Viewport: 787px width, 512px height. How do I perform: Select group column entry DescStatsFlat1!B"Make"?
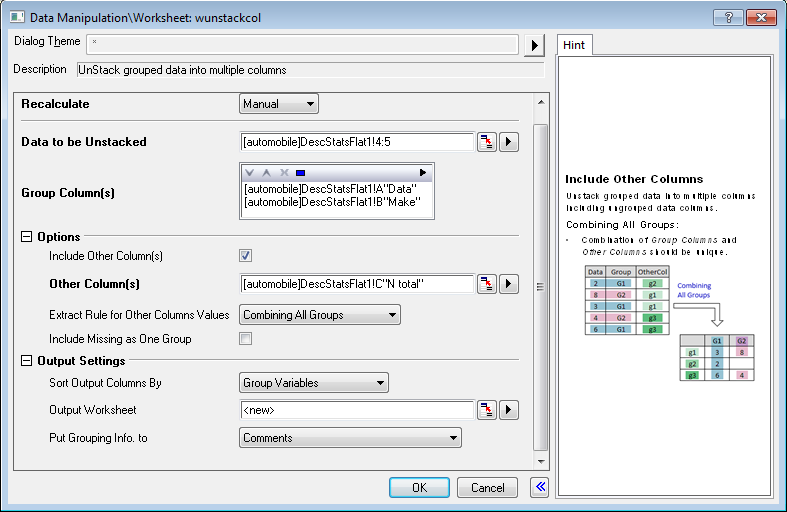[x=332, y=202]
